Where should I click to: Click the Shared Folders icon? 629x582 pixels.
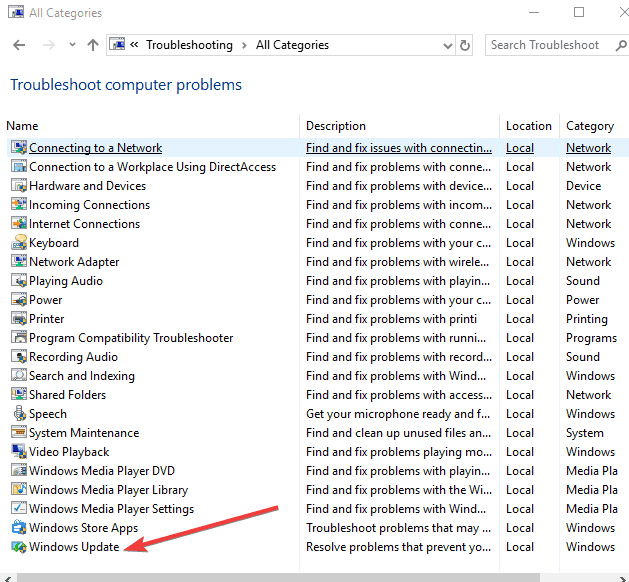pos(19,394)
